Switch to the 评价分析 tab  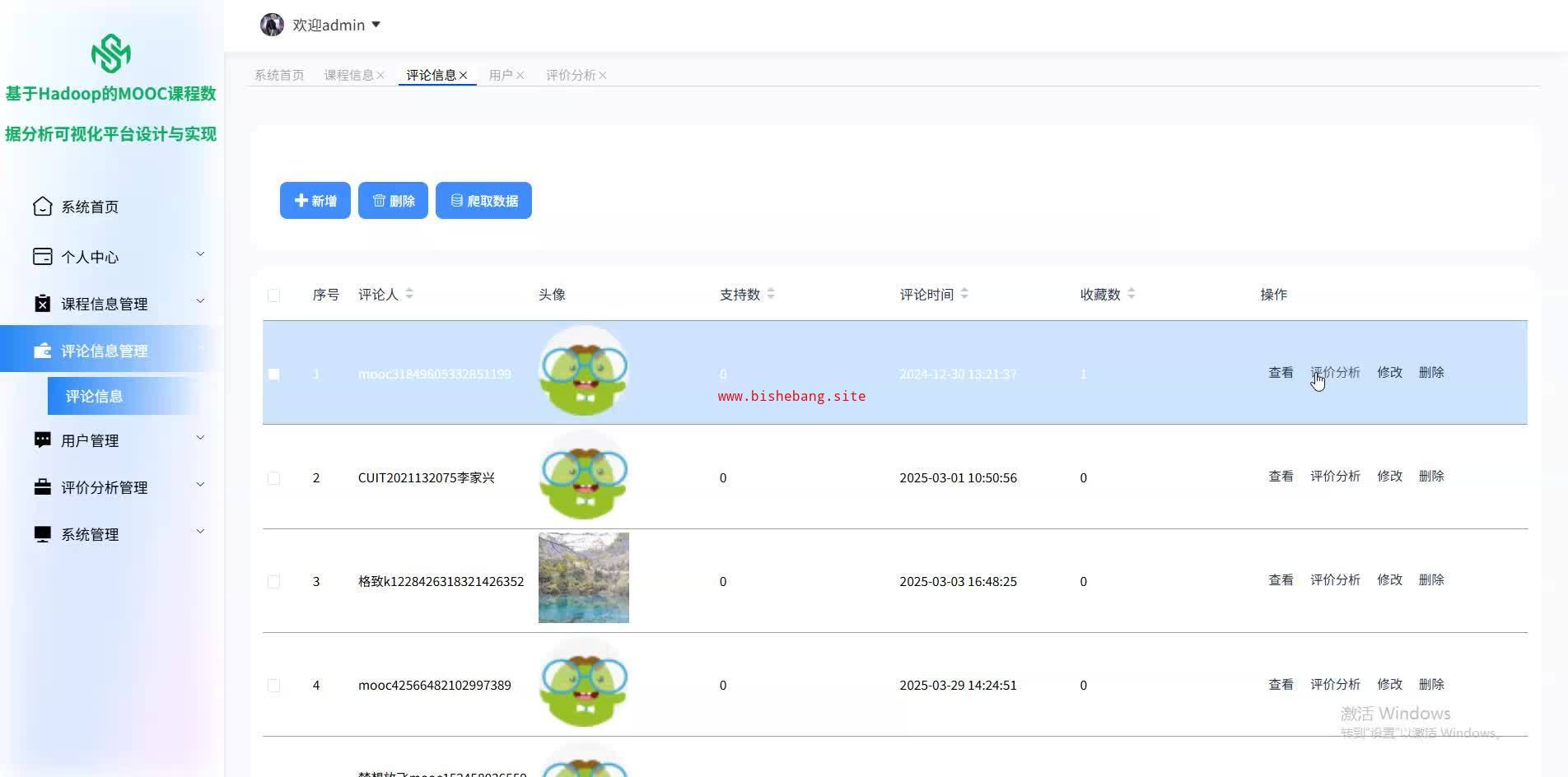[x=571, y=75]
